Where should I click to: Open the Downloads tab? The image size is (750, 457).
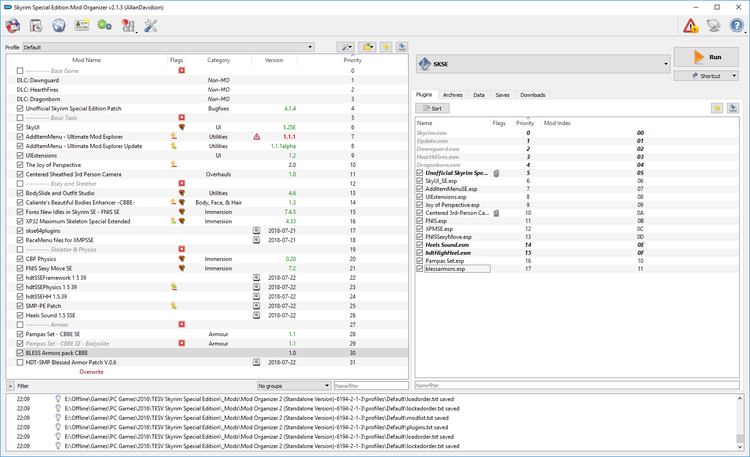pyautogui.click(x=533, y=95)
